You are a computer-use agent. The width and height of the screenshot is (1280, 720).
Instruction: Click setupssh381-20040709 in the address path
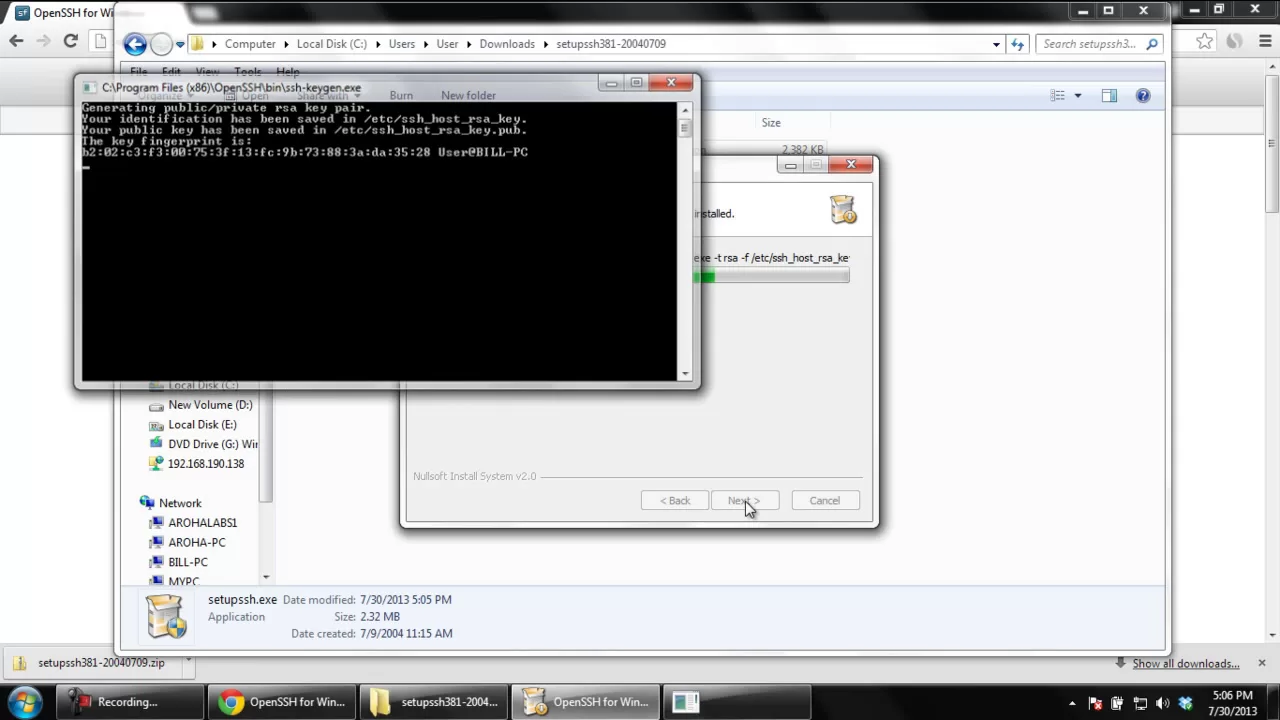click(611, 44)
